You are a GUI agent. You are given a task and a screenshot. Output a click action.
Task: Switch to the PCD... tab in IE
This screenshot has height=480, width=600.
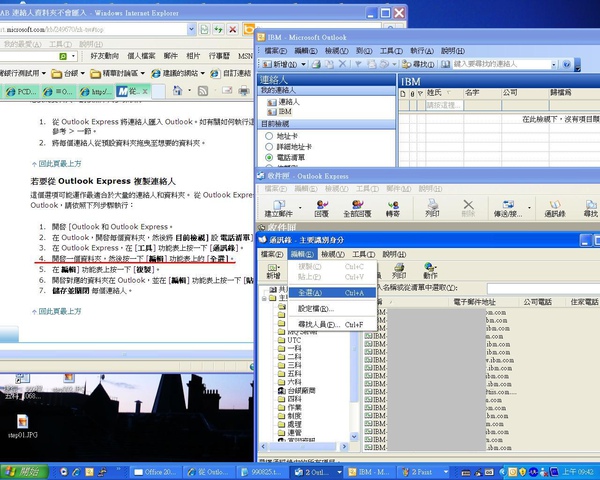coord(21,91)
